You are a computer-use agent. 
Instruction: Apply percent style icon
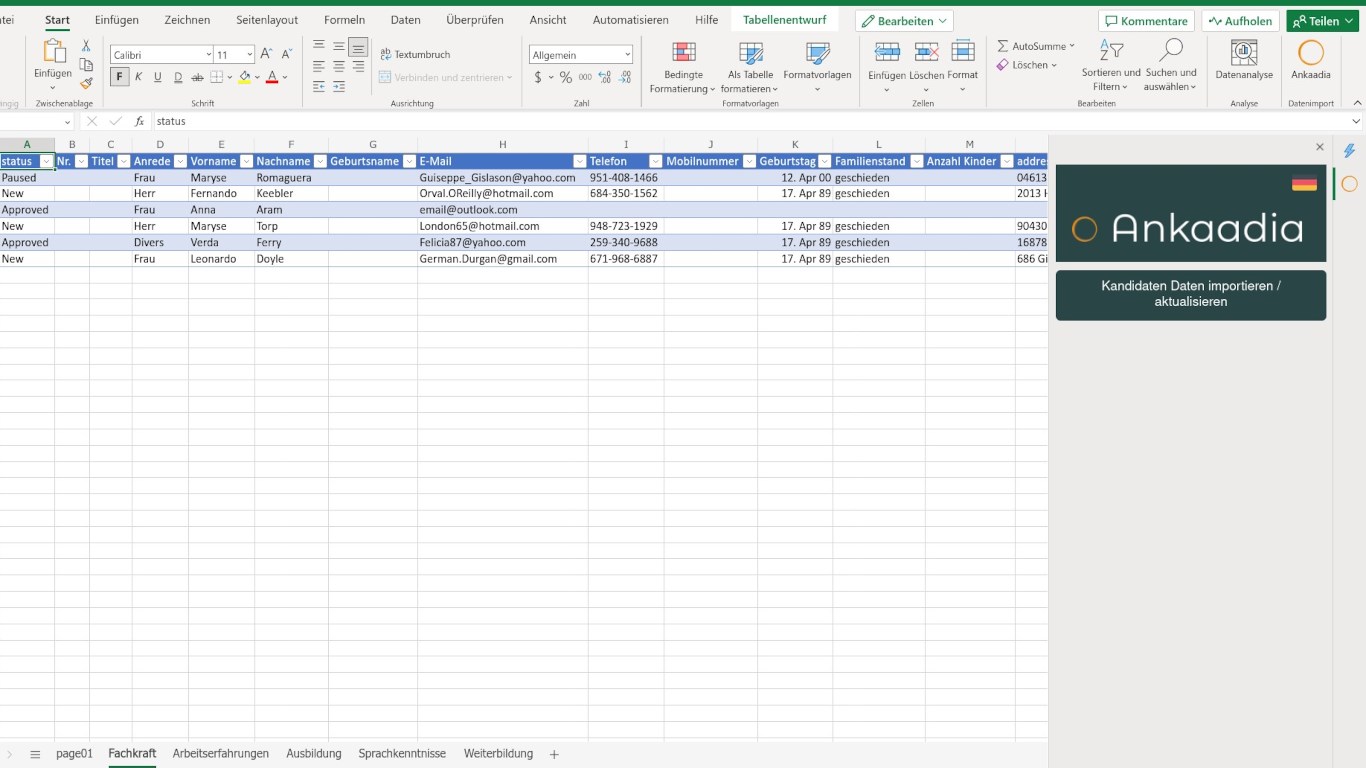[565, 77]
